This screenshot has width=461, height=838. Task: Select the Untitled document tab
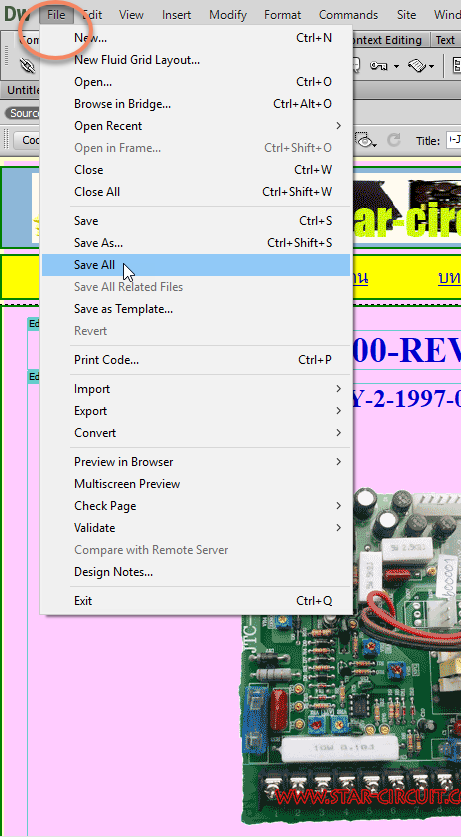22,90
